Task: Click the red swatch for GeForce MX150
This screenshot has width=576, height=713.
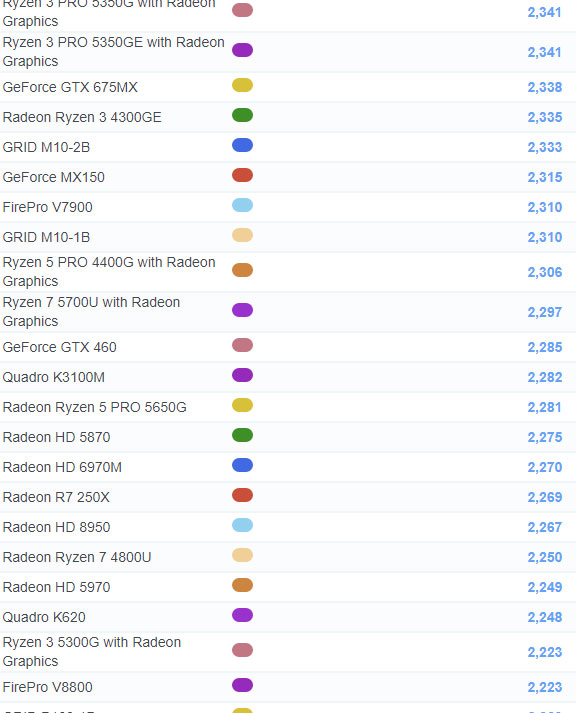Action: pyautogui.click(x=242, y=175)
